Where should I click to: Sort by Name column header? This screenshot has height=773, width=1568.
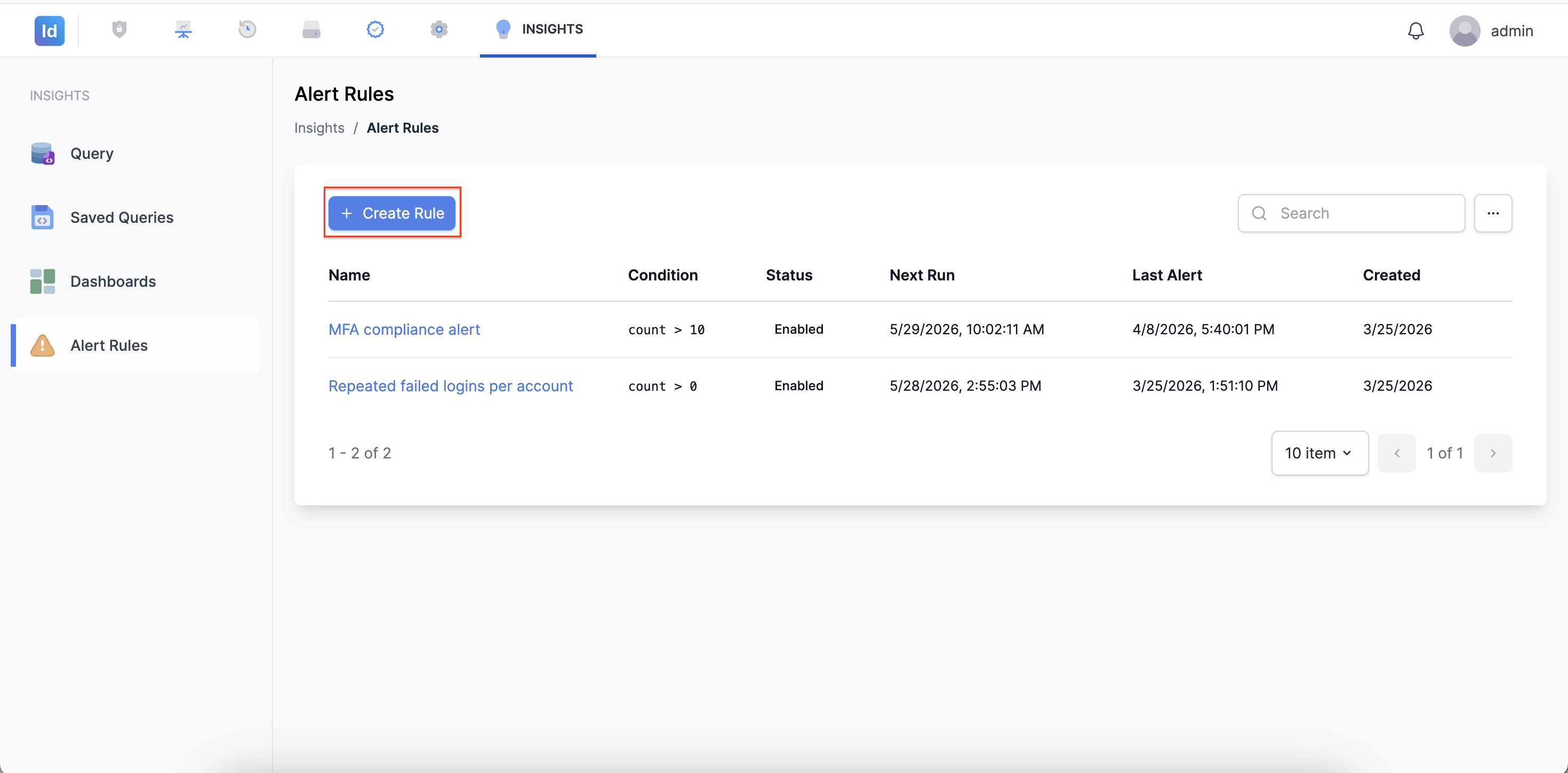[349, 275]
